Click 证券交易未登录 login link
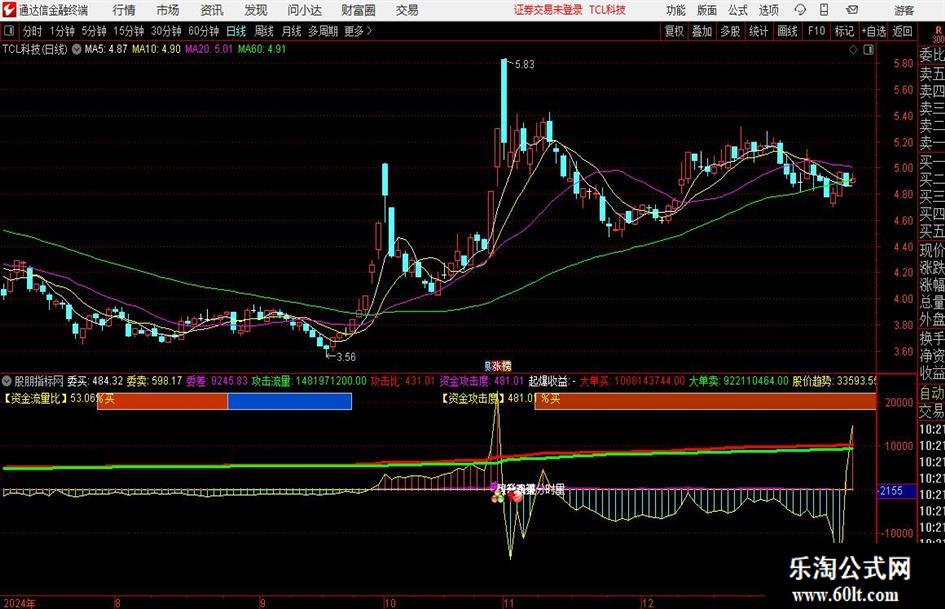The image size is (945, 609). [548, 10]
